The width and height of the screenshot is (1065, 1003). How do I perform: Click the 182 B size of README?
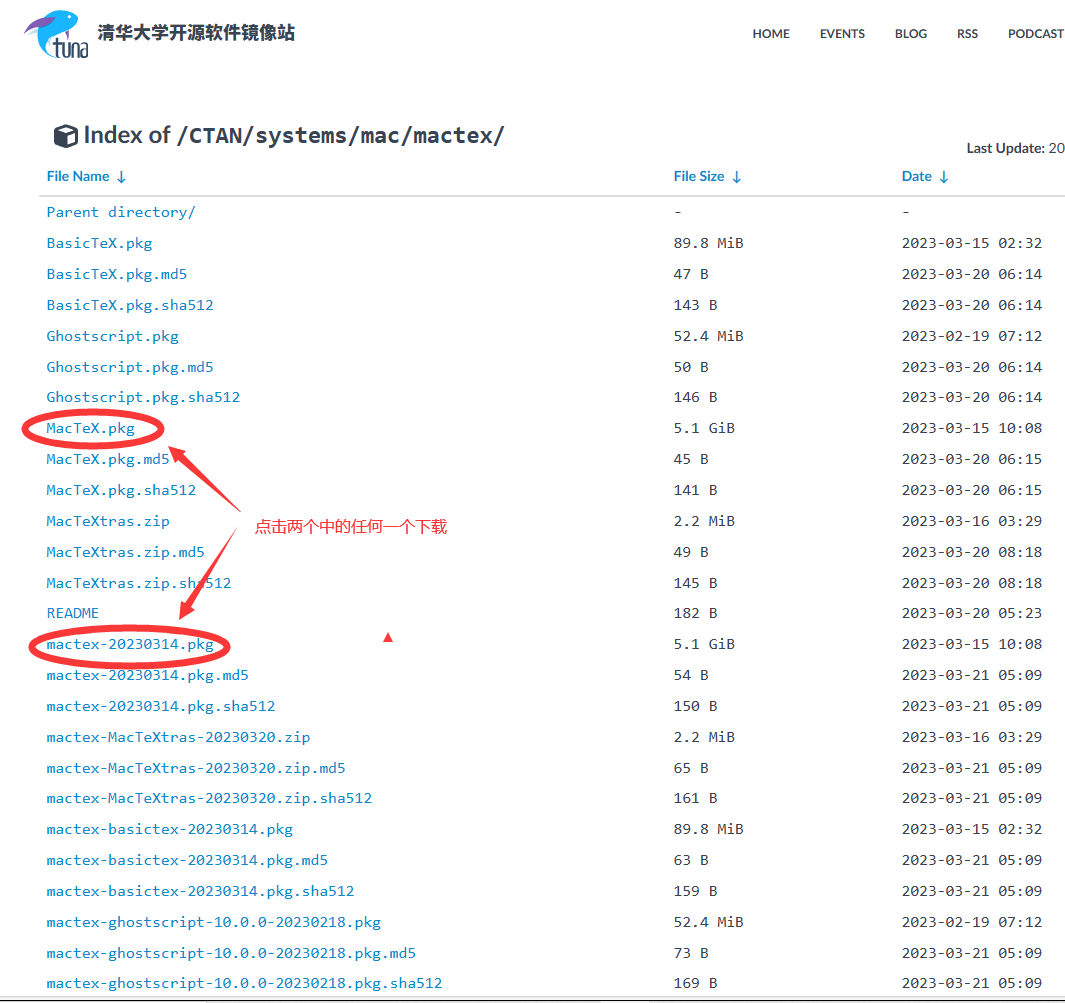(x=696, y=613)
